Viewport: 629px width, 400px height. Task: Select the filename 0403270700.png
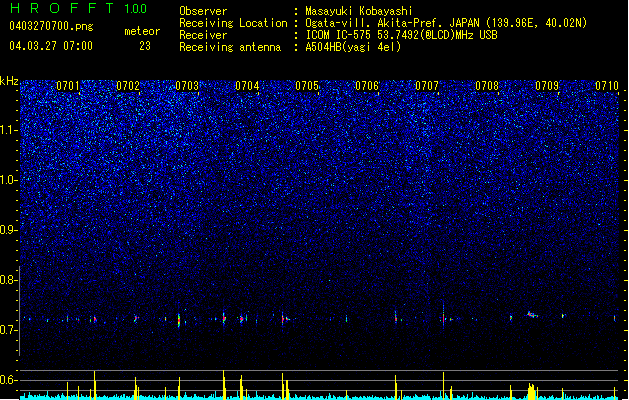coord(51,26)
